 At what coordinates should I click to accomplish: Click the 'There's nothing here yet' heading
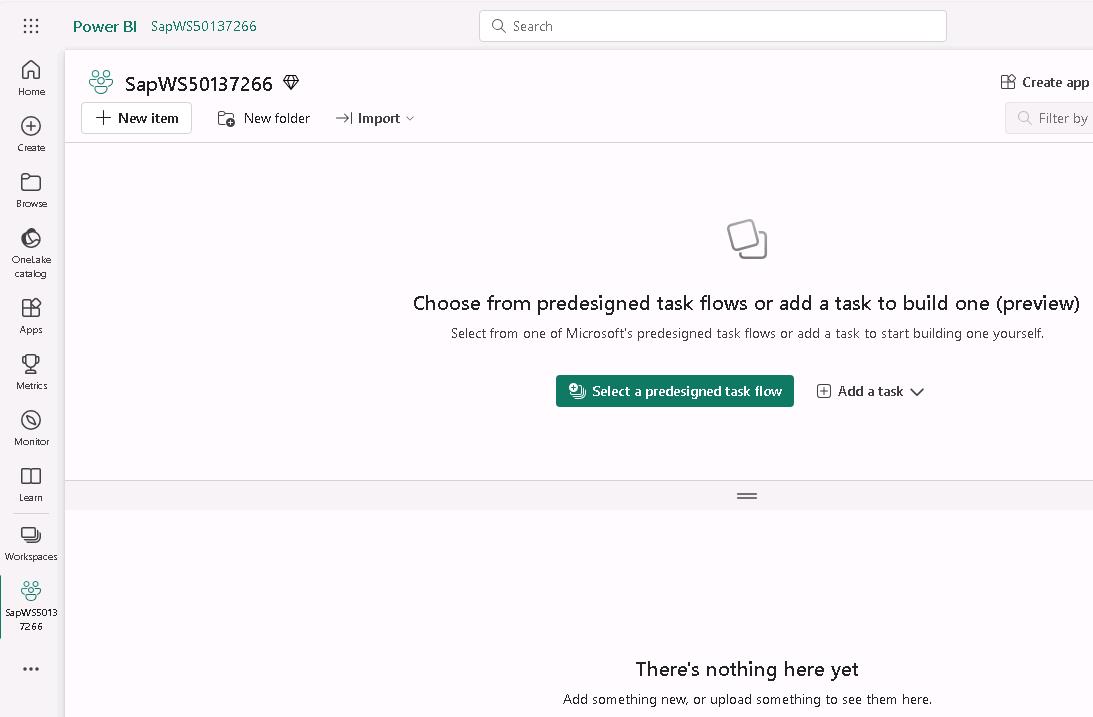pyautogui.click(x=747, y=670)
